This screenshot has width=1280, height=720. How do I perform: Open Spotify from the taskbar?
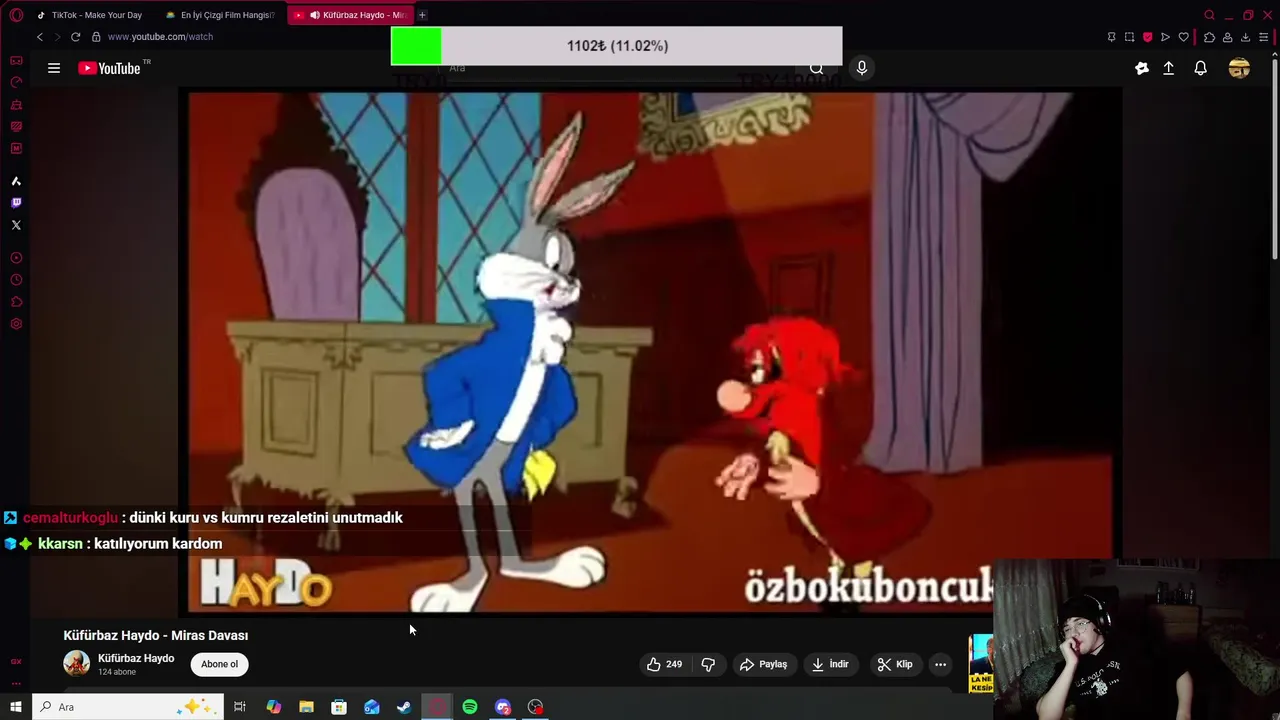470,707
